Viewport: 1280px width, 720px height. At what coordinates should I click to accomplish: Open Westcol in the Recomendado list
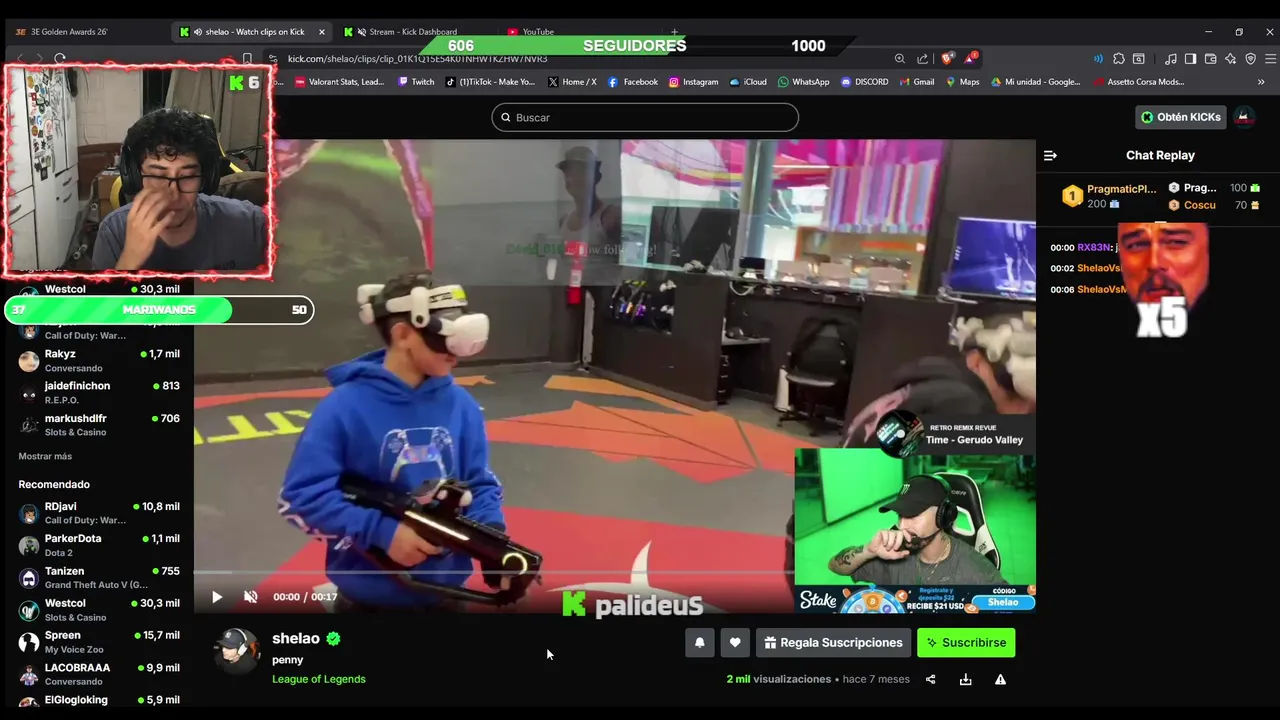tap(99, 610)
